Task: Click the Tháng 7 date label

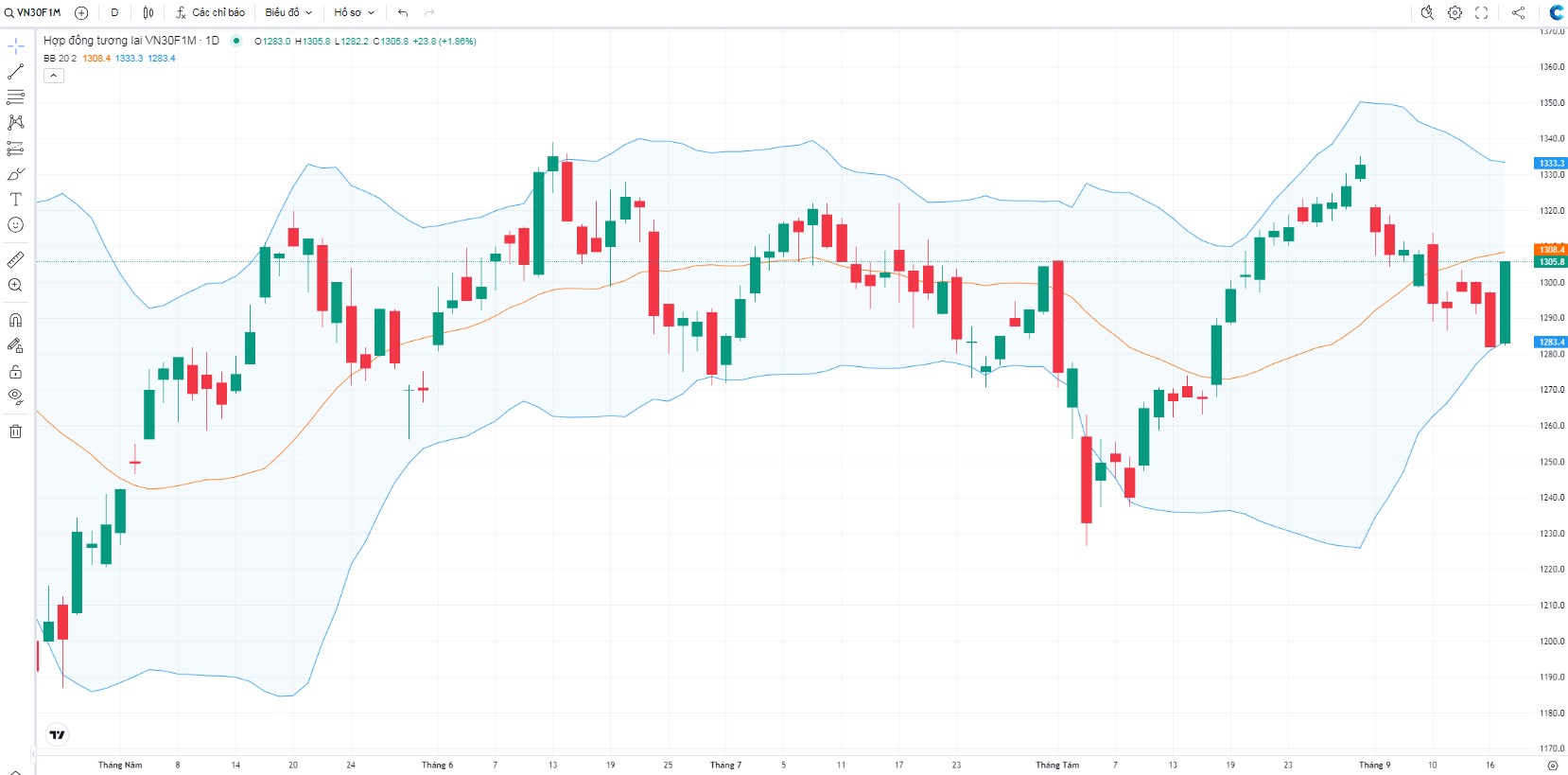Action: click(x=725, y=765)
